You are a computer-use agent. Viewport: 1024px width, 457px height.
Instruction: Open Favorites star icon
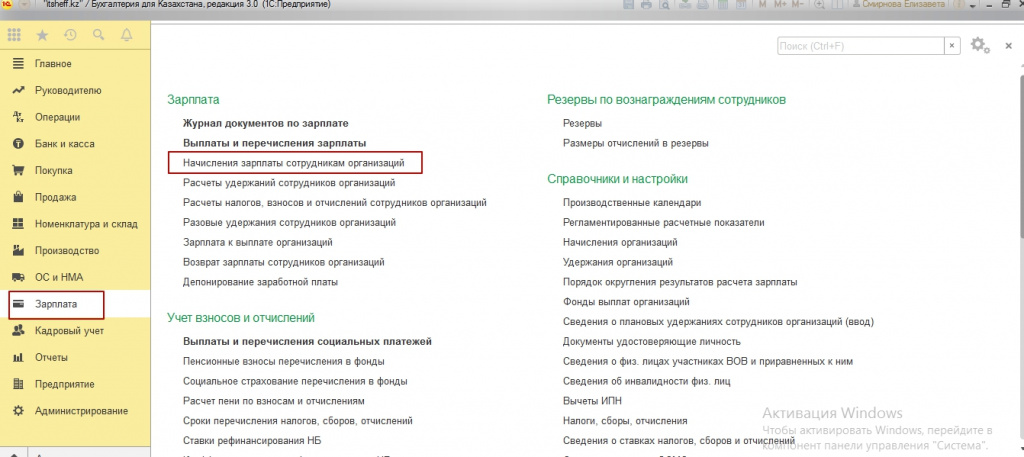coord(42,35)
